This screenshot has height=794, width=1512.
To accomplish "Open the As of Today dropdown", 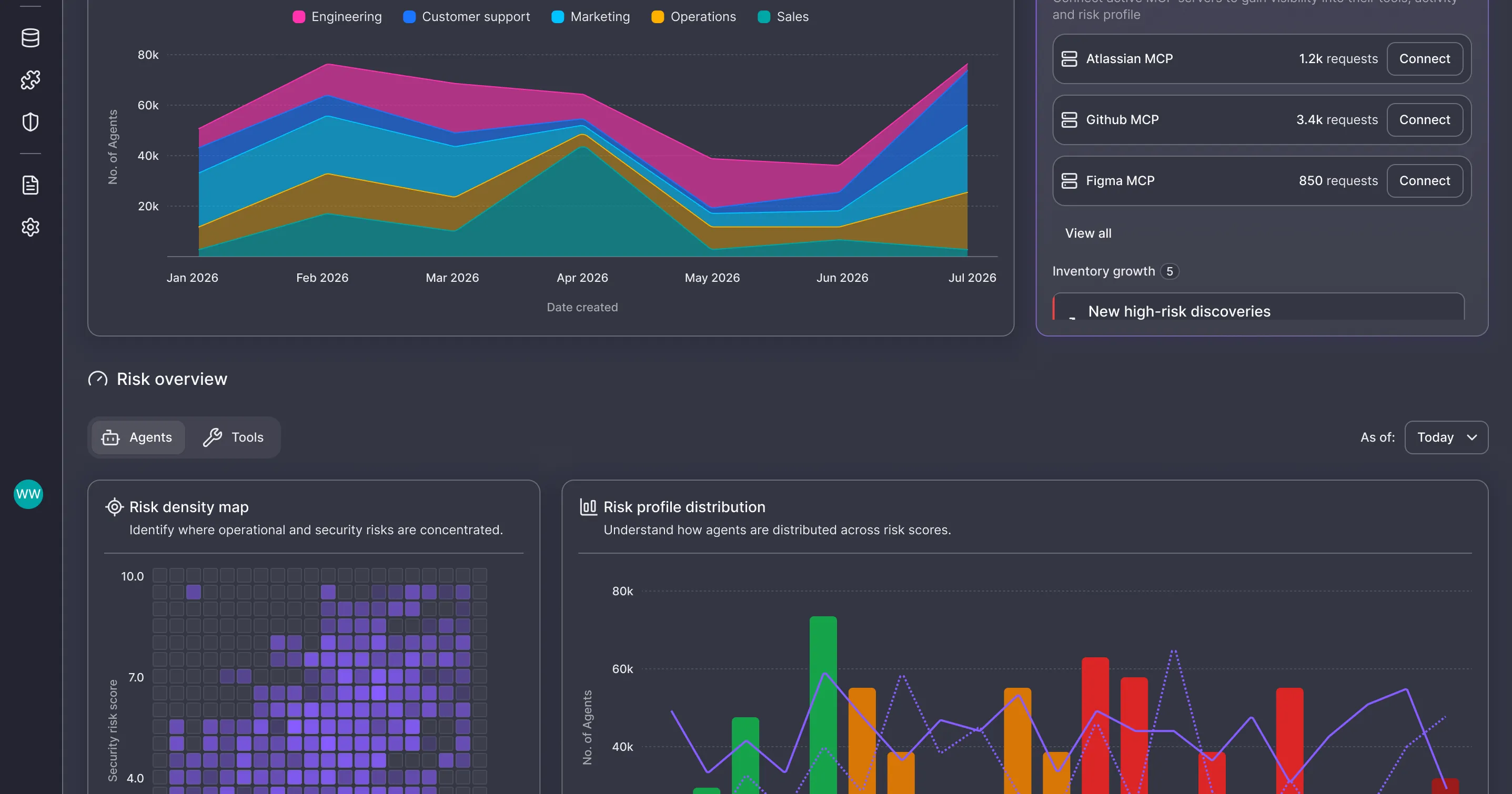I will pos(1446,437).
